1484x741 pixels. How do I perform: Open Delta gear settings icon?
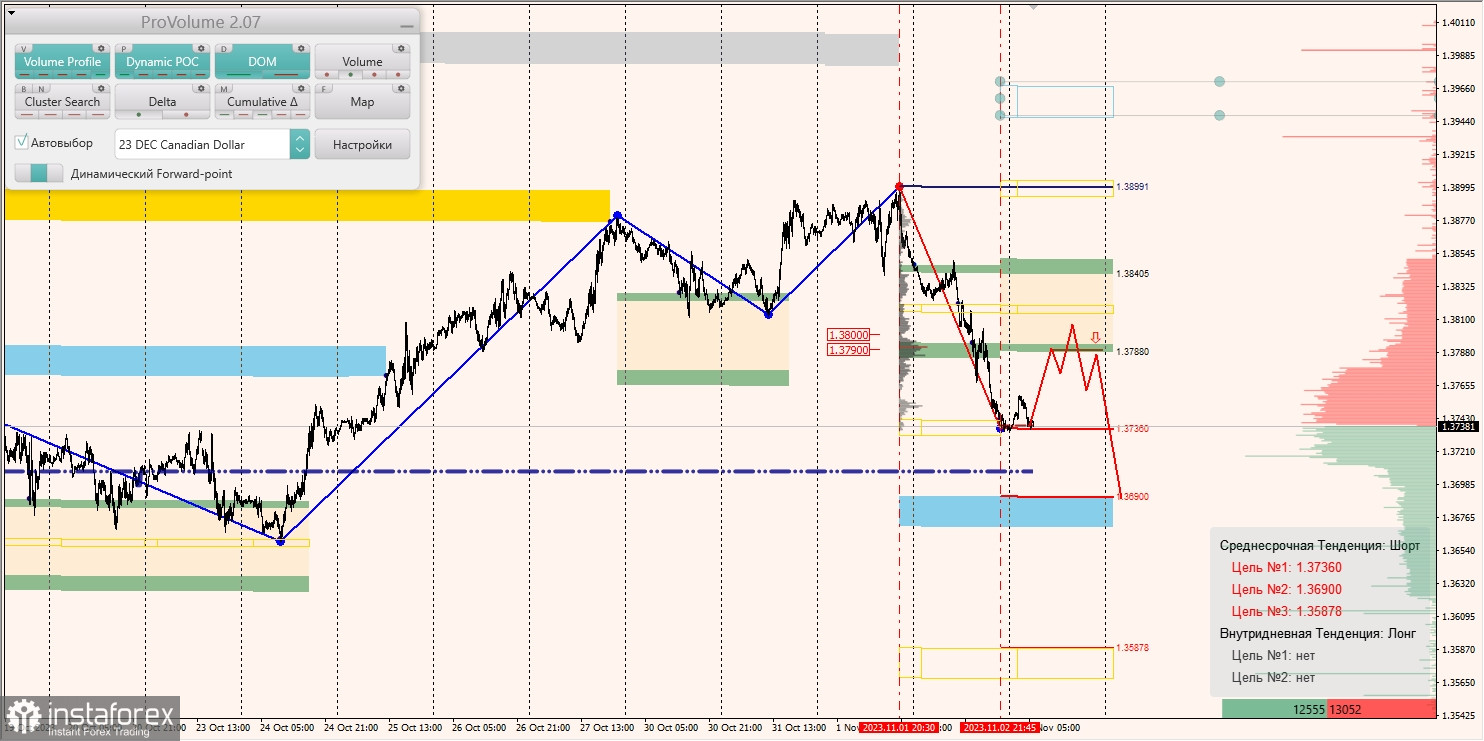click(200, 88)
